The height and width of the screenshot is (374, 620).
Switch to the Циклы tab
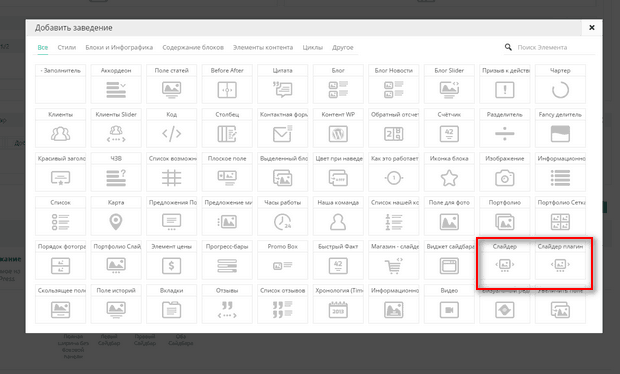point(312,47)
